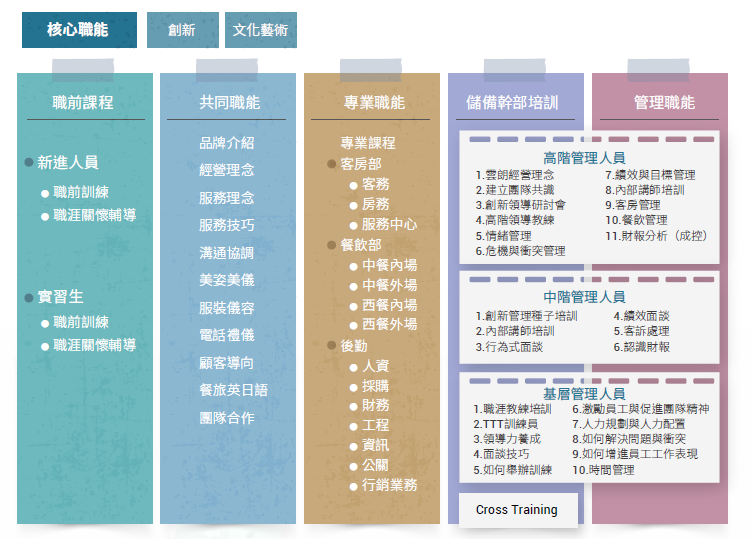Click the 儲備幹部培訓 column heading
The width and height of the screenshot is (753, 539).
(x=512, y=102)
